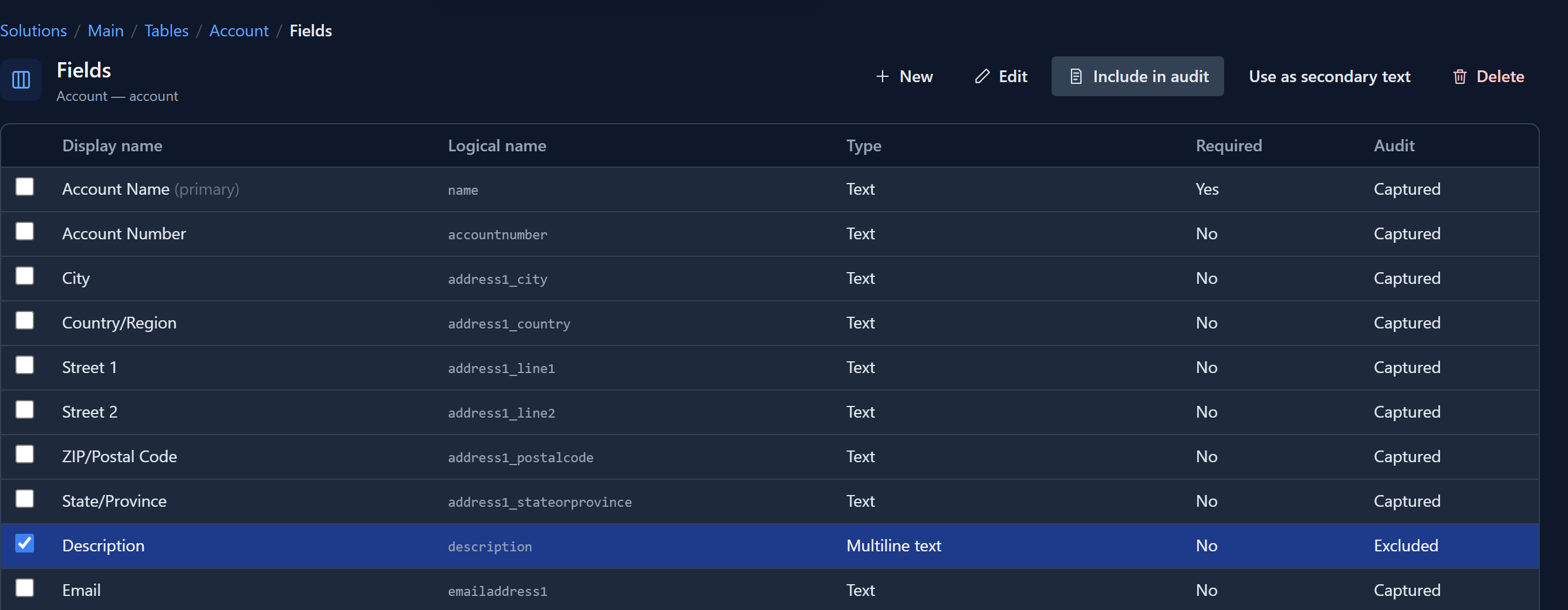Click the document icon on Include in audit
This screenshot has width=1568, height=610.
pyautogui.click(x=1076, y=77)
